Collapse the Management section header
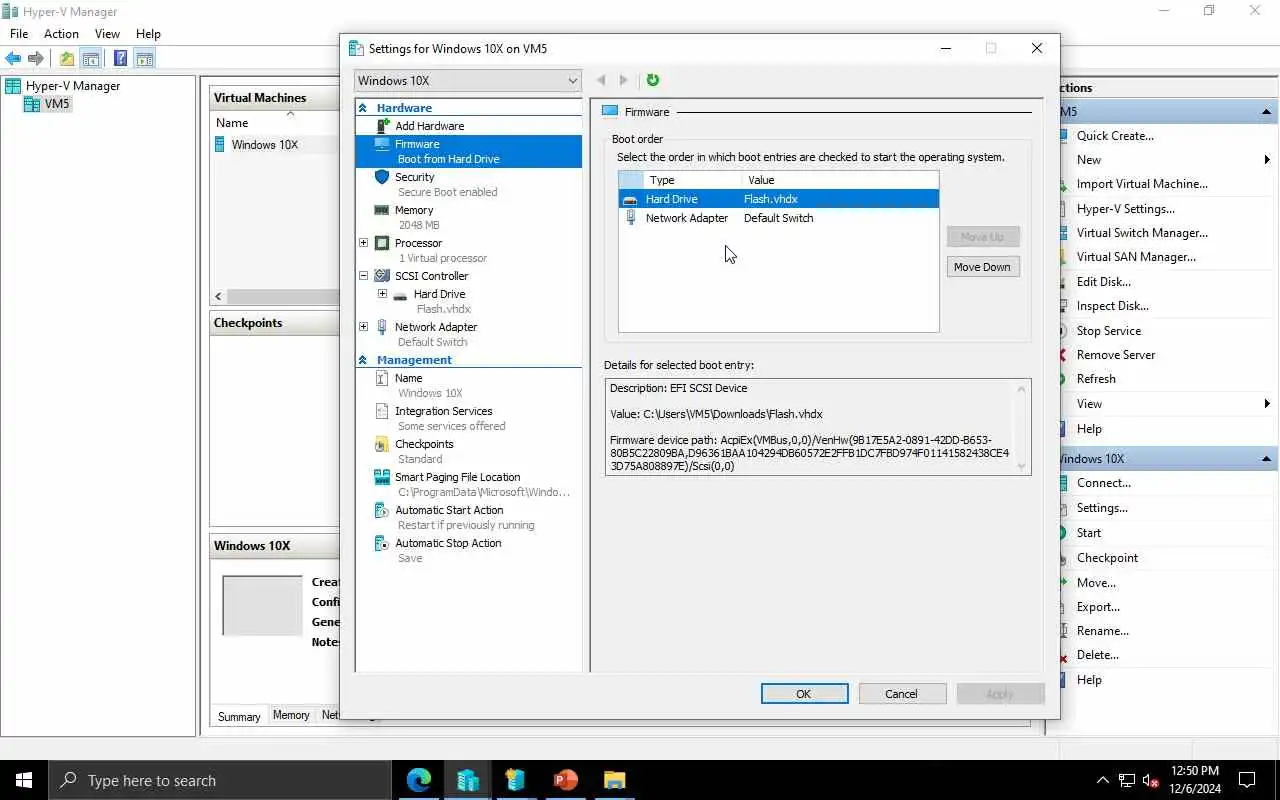 [363, 360]
